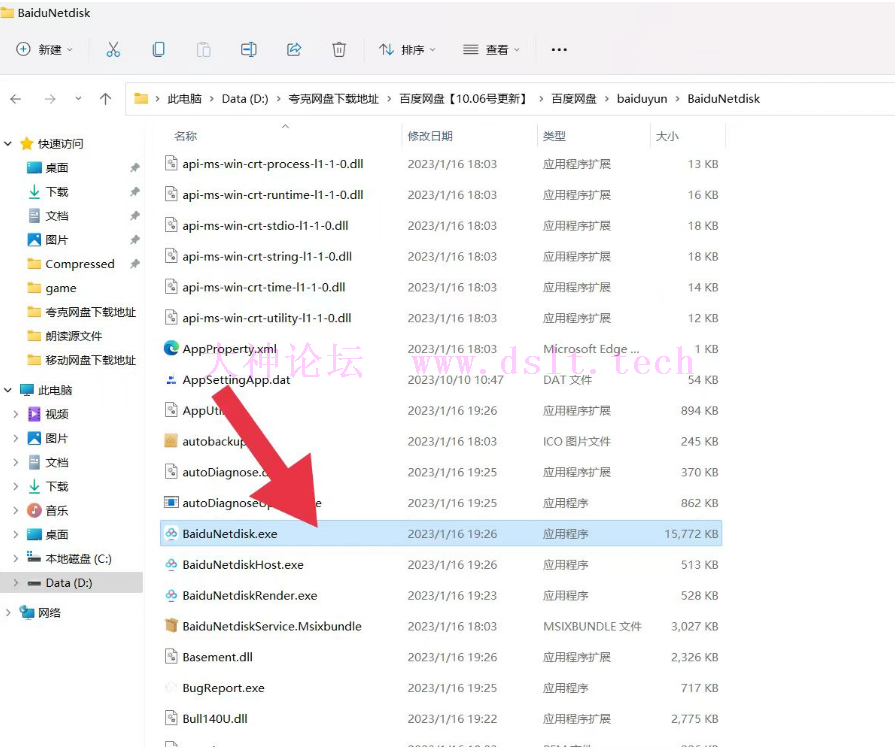Open the Compressed folder in sidebar
This screenshot has width=895, height=750.
71,264
